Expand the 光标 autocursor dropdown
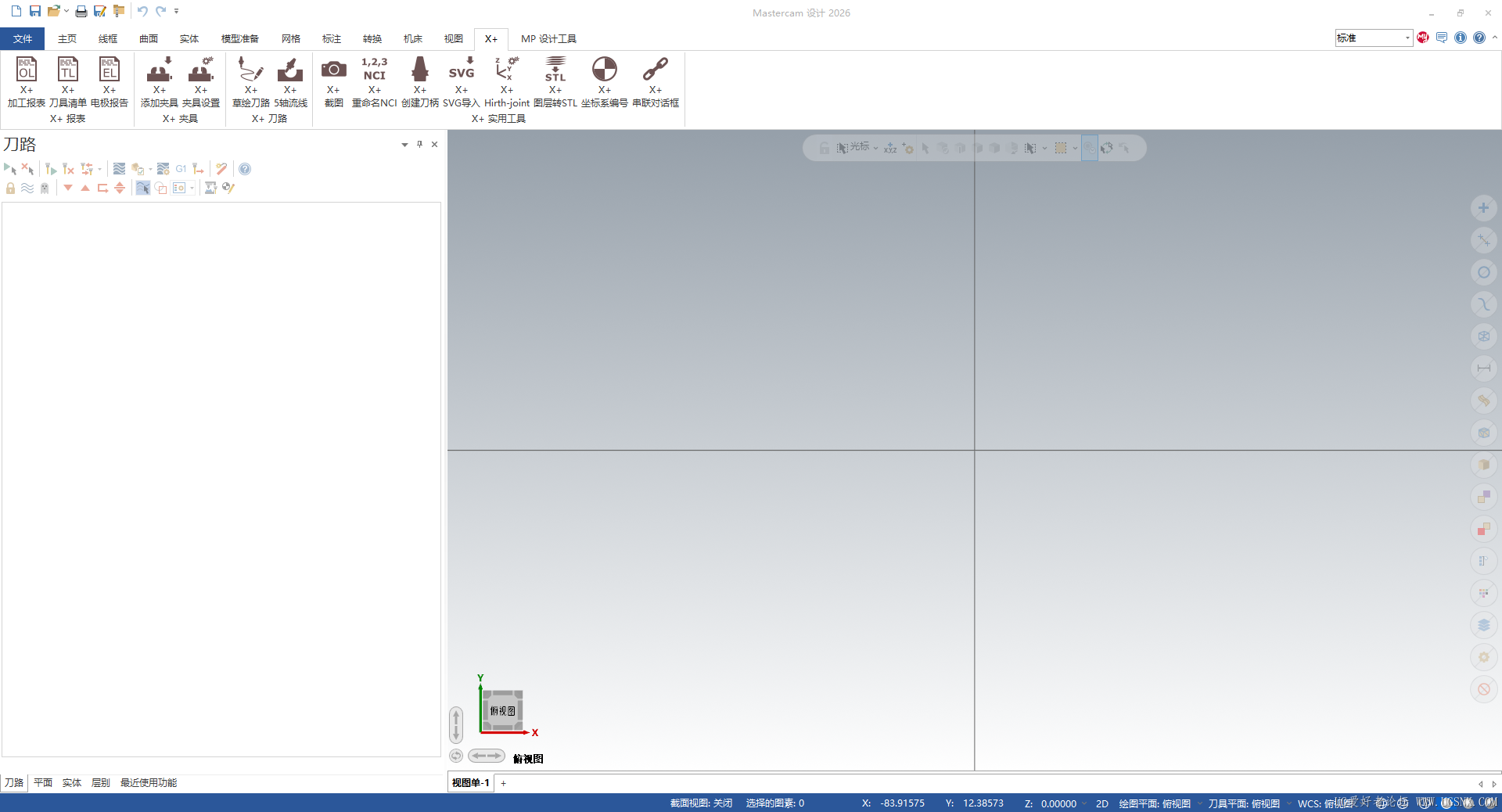This screenshot has height=812, width=1502. pyautogui.click(x=875, y=148)
